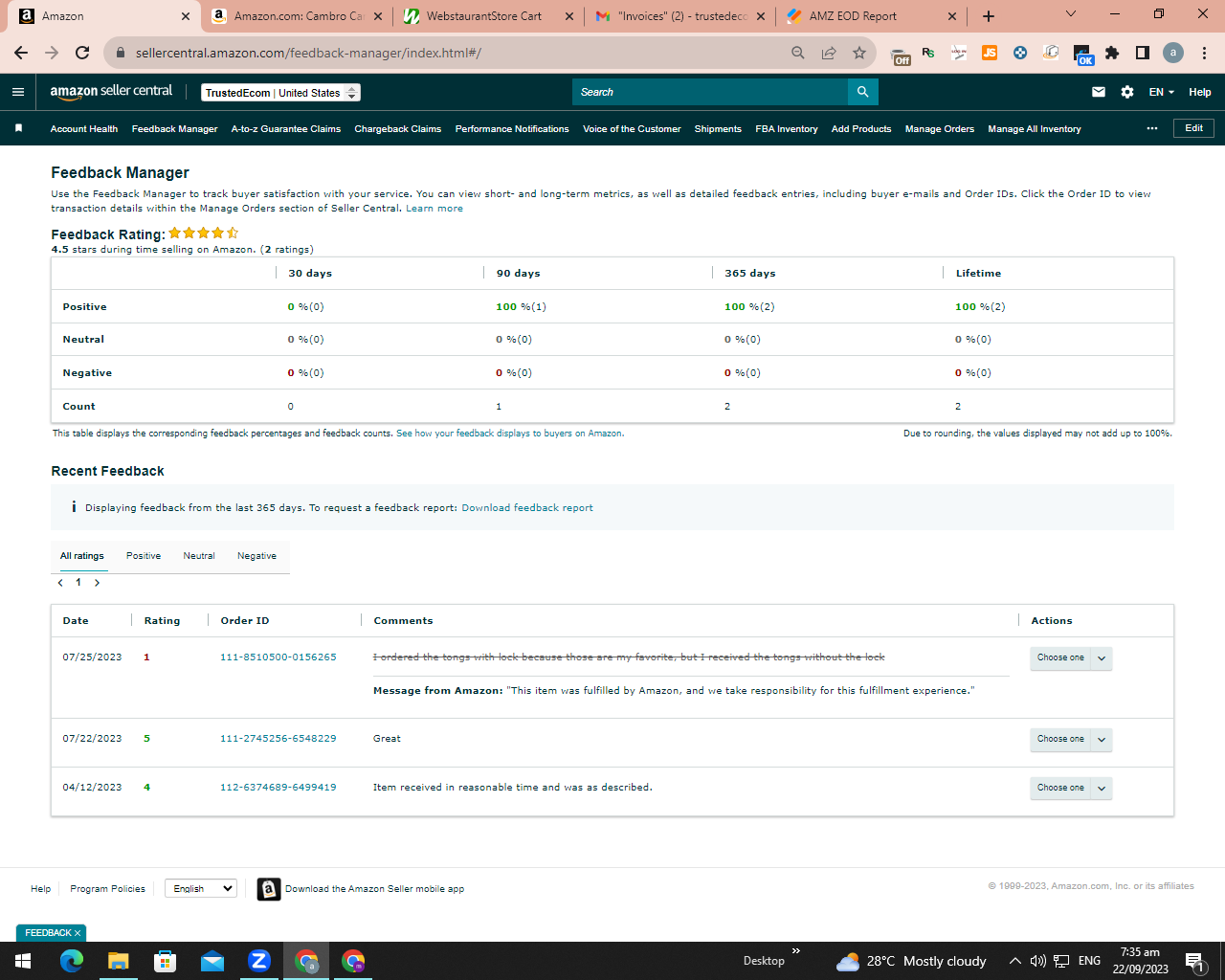The height and width of the screenshot is (980, 1225).
Task: Open the Performance Notifications menu item
Action: click(x=512, y=128)
